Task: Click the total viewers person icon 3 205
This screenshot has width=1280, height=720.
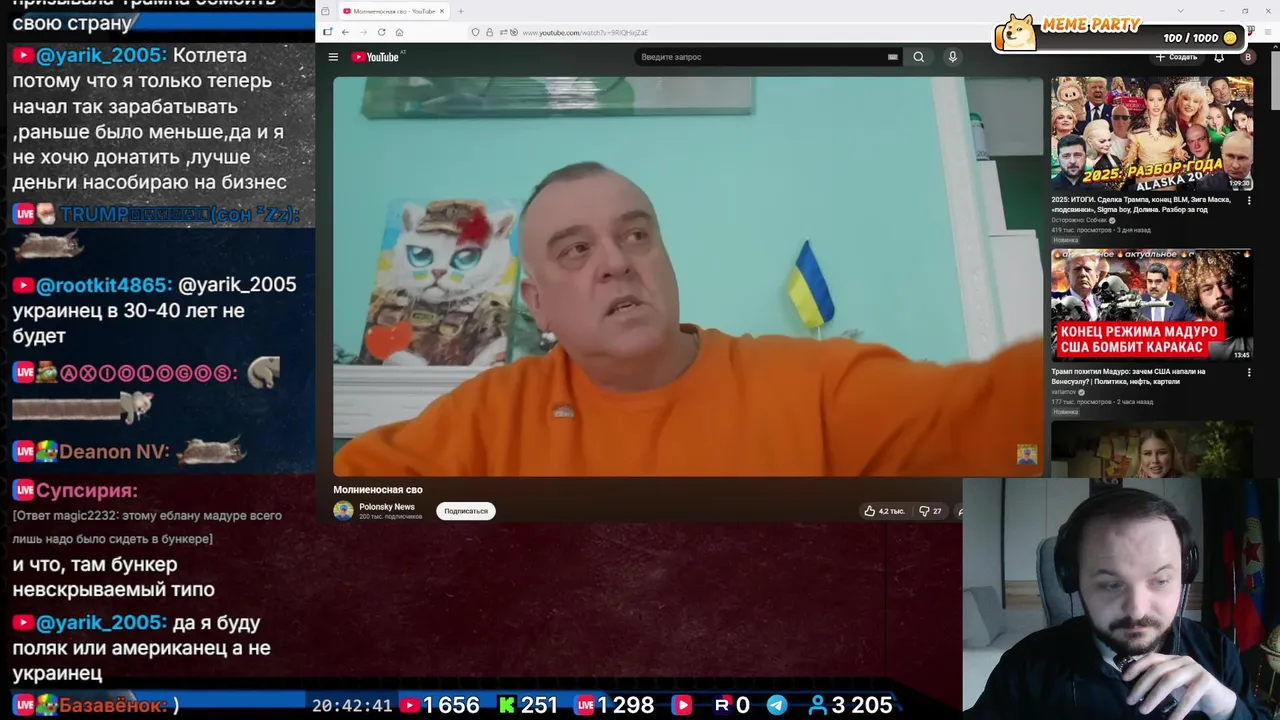Action: click(817, 705)
